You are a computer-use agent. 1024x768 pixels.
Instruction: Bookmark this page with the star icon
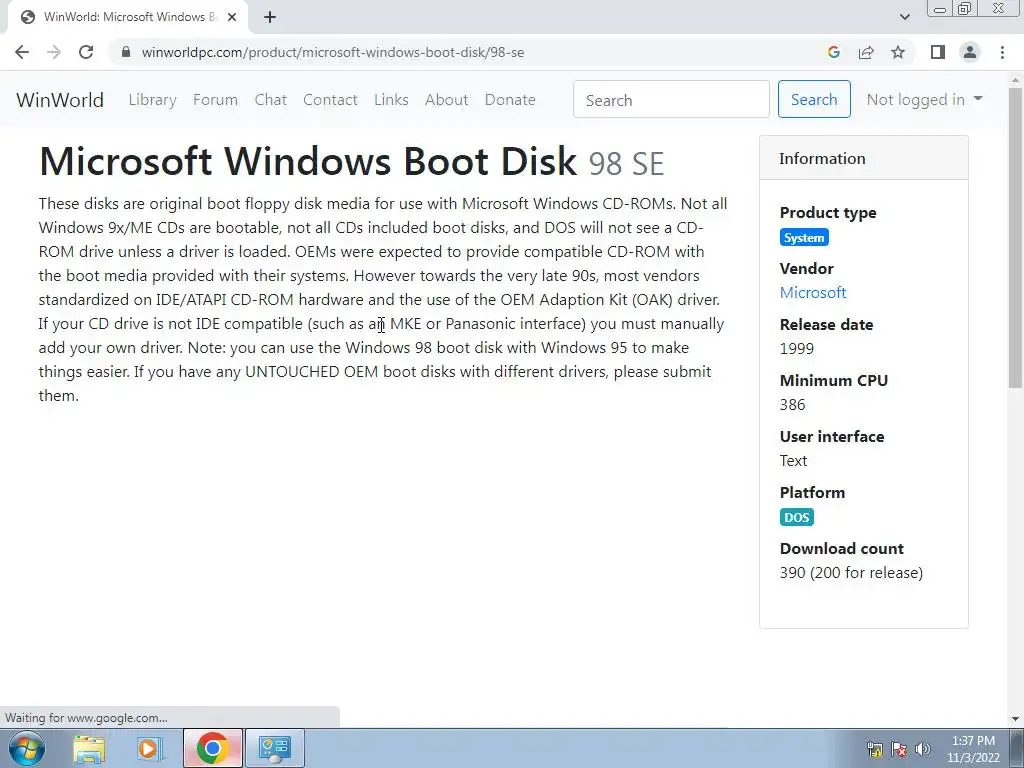[898, 52]
